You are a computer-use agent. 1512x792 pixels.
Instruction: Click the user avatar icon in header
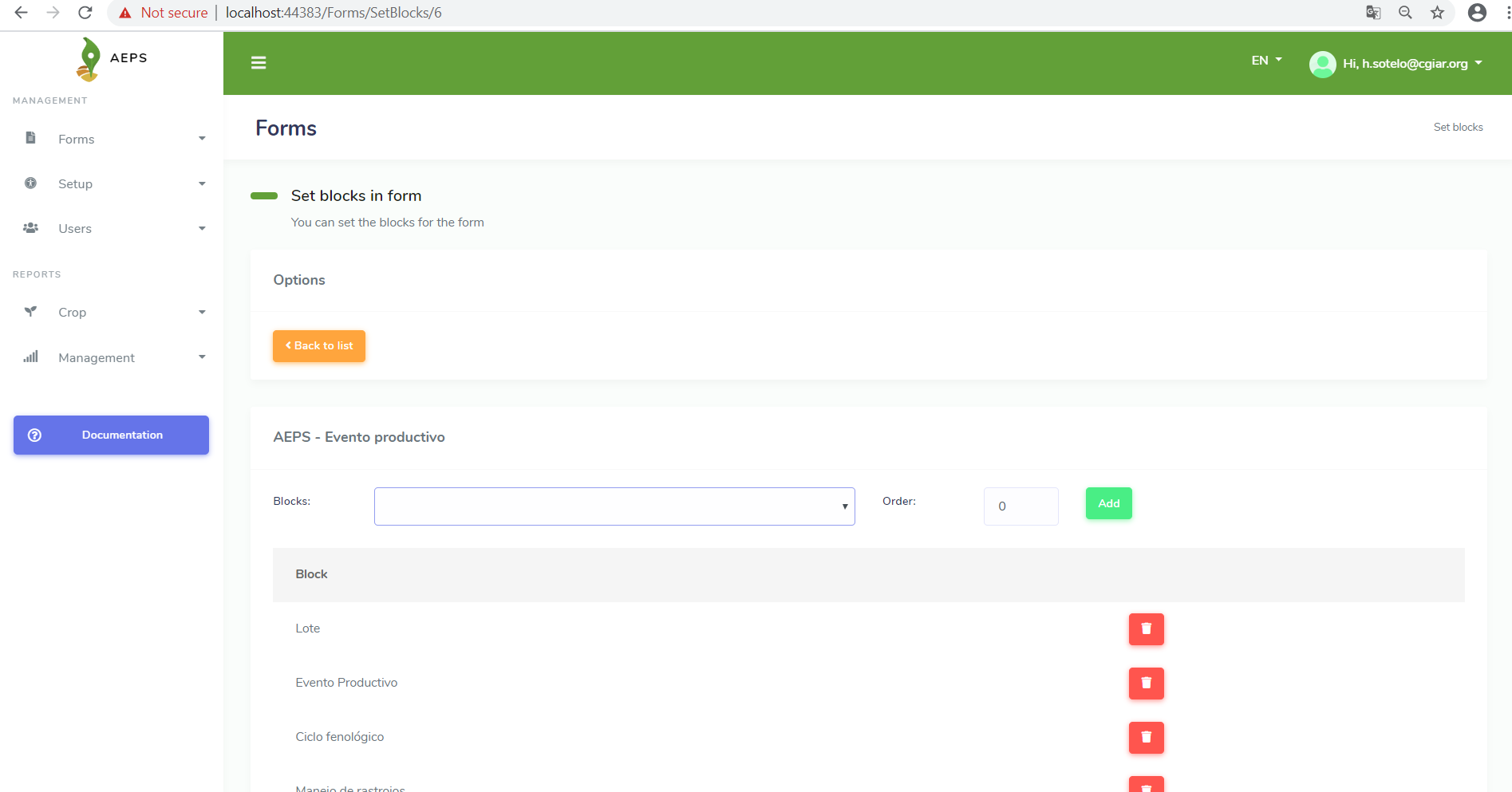1322,64
